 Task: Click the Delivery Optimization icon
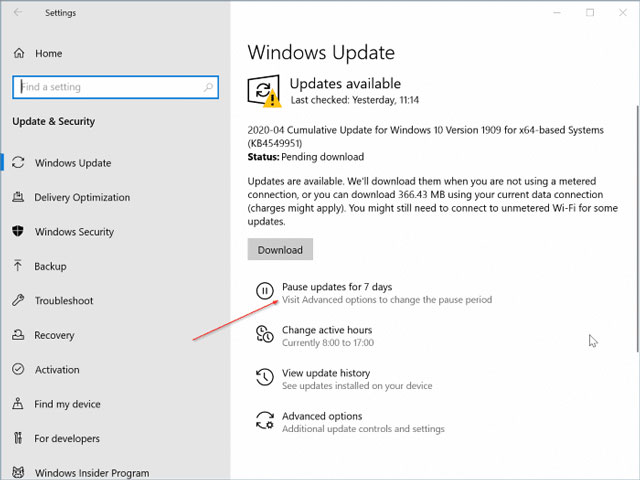click(18, 197)
